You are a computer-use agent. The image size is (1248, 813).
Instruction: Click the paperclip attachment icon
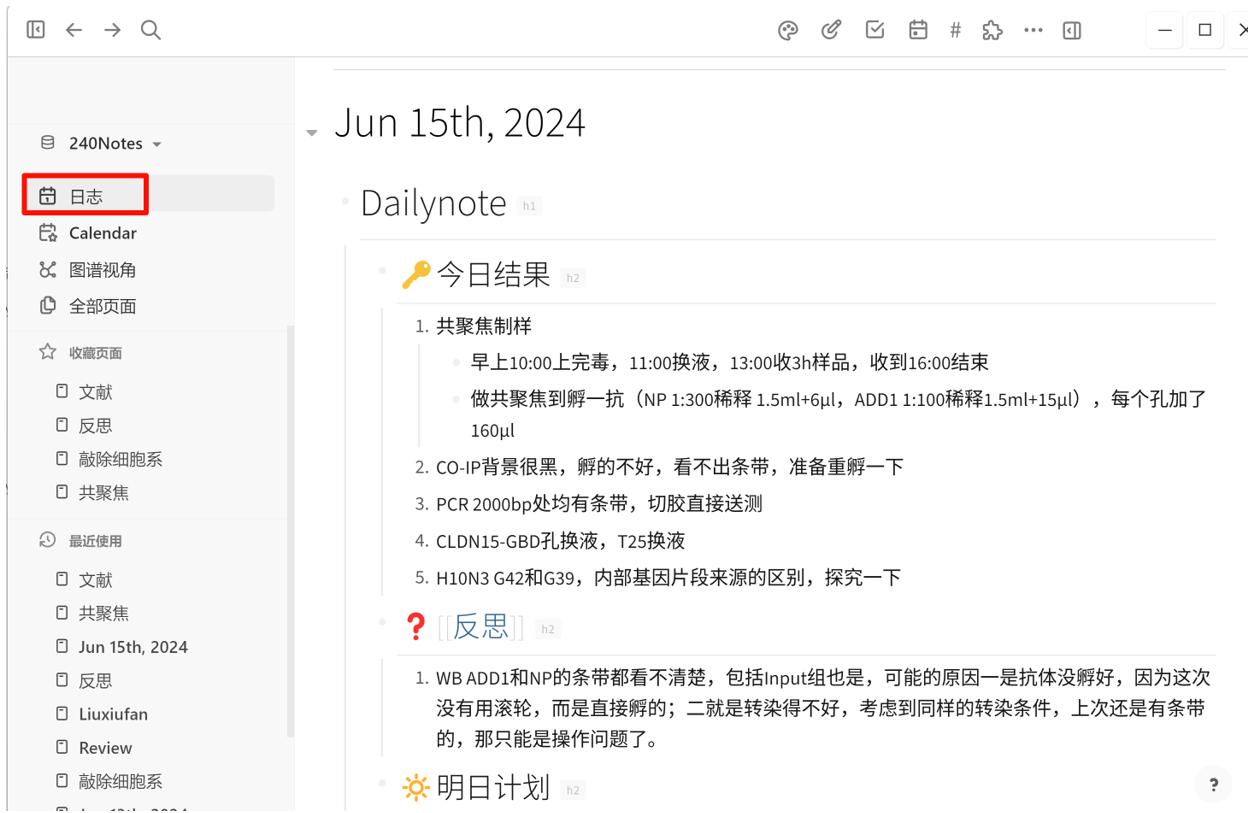(x=829, y=30)
